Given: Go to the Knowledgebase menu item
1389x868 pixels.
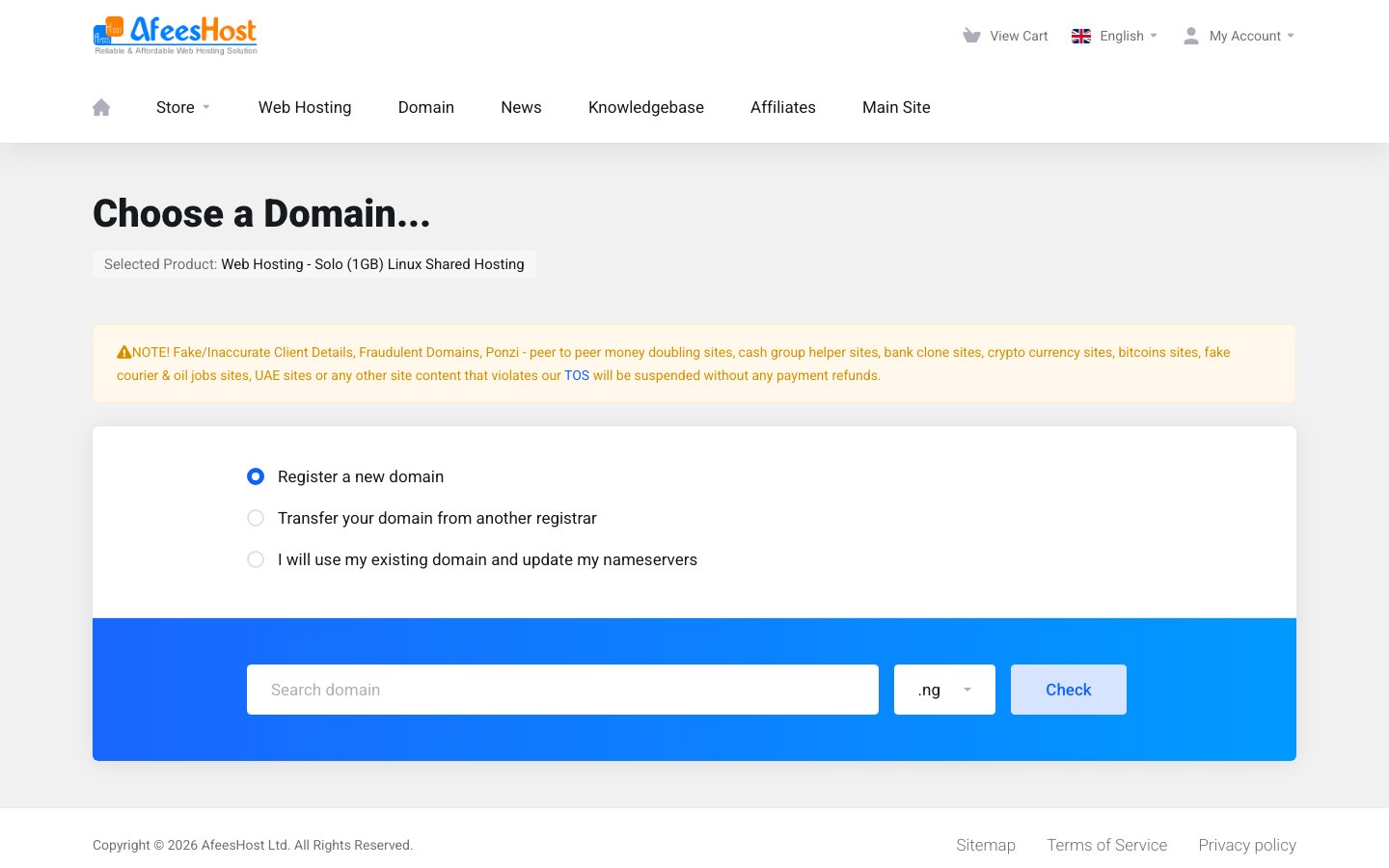Looking at the screenshot, I should (646, 107).
